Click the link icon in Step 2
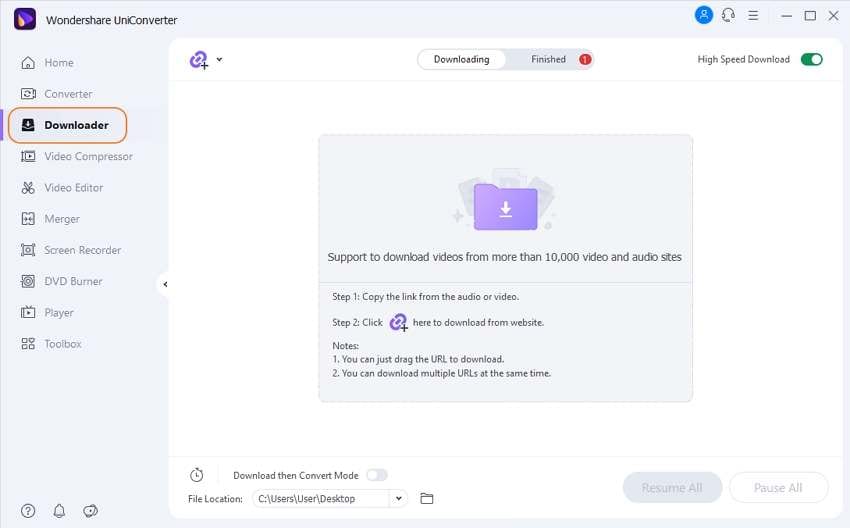 (x=398, y=322)
